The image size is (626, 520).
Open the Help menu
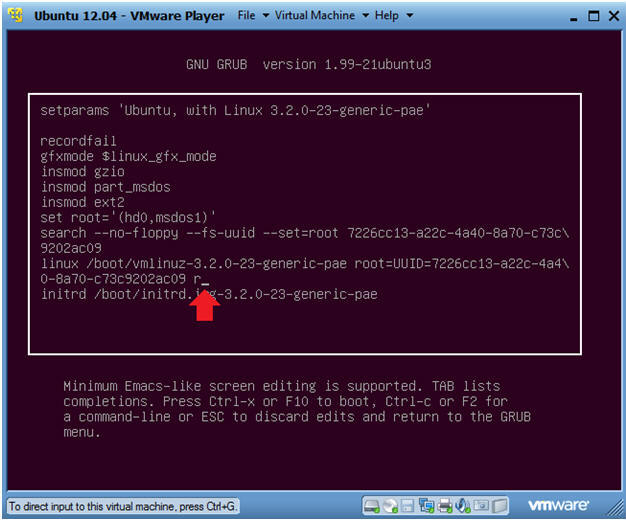click(386, 15)
